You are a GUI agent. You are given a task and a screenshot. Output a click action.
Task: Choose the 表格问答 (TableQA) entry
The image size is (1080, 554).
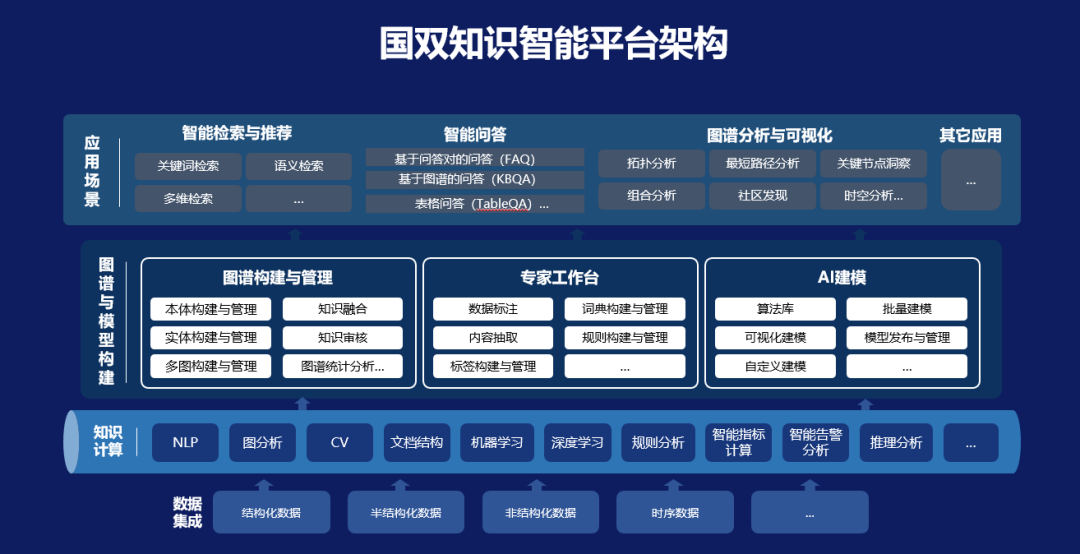pyautogui.click(x=474, y=204)
